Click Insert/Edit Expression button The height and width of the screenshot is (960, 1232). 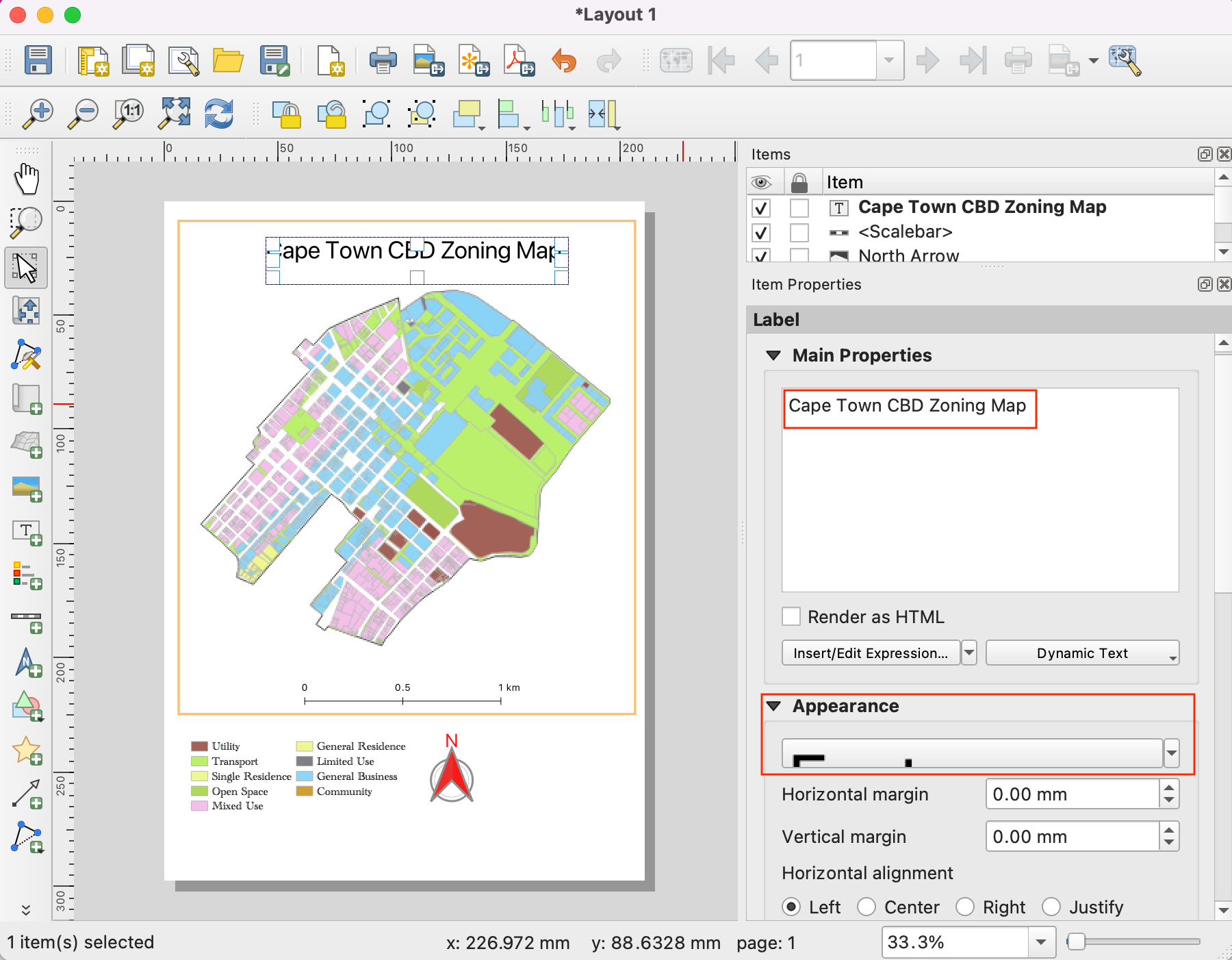pos(870,653)
